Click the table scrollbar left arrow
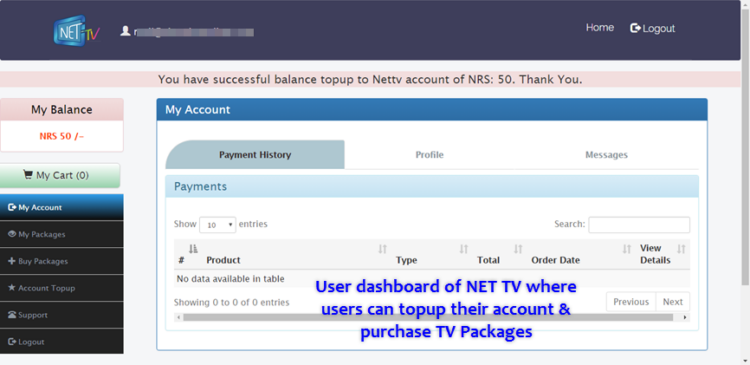This screenshot has height=365, width=750. (x=178, y=317)
